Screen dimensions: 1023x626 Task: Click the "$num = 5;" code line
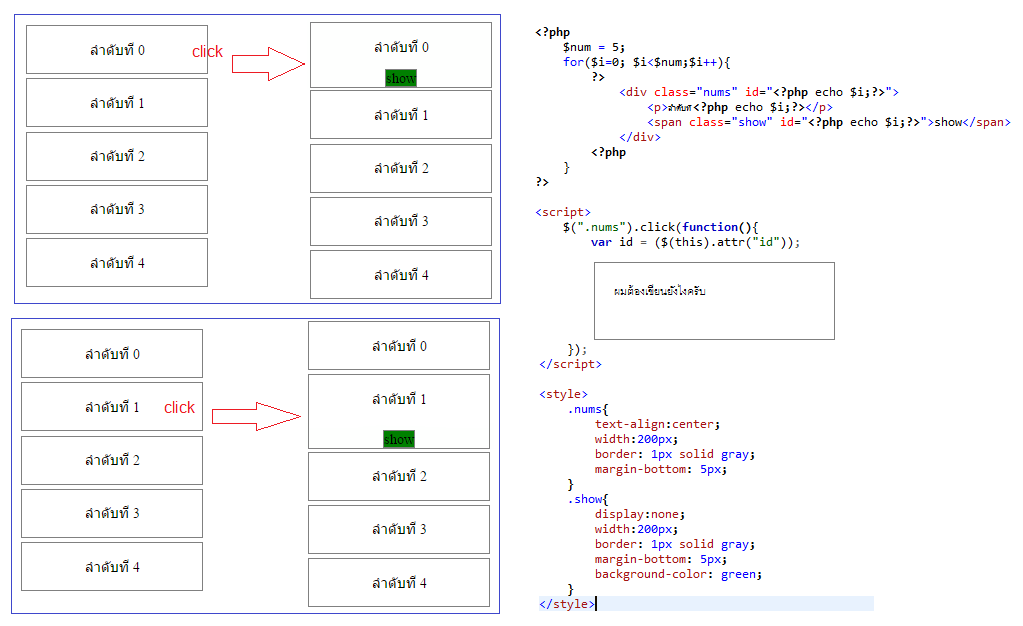(x=594, y=47)
